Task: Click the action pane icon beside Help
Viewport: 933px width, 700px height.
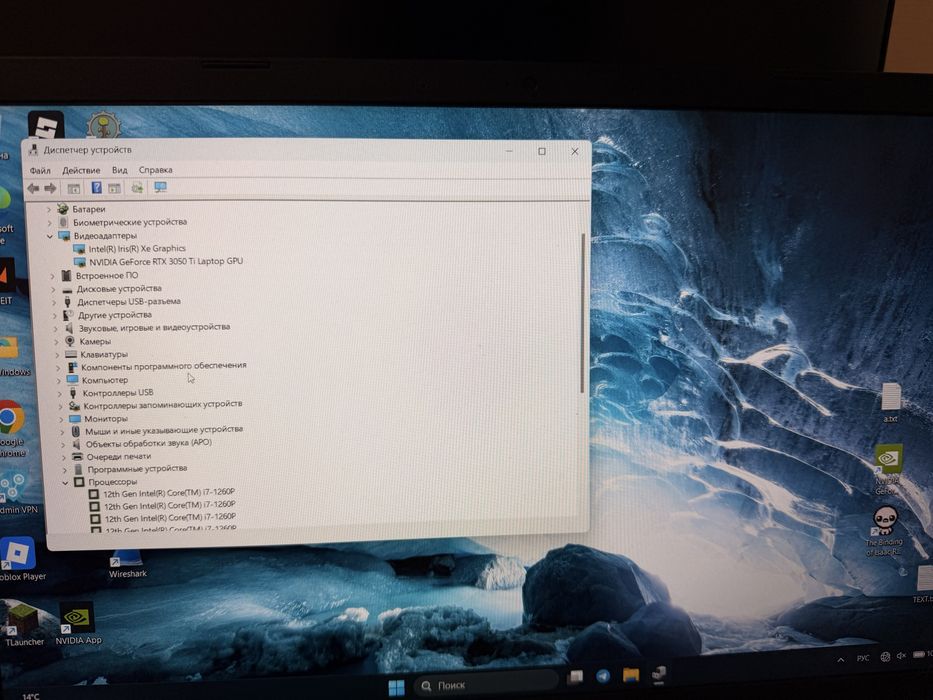Action: point(114,189)
